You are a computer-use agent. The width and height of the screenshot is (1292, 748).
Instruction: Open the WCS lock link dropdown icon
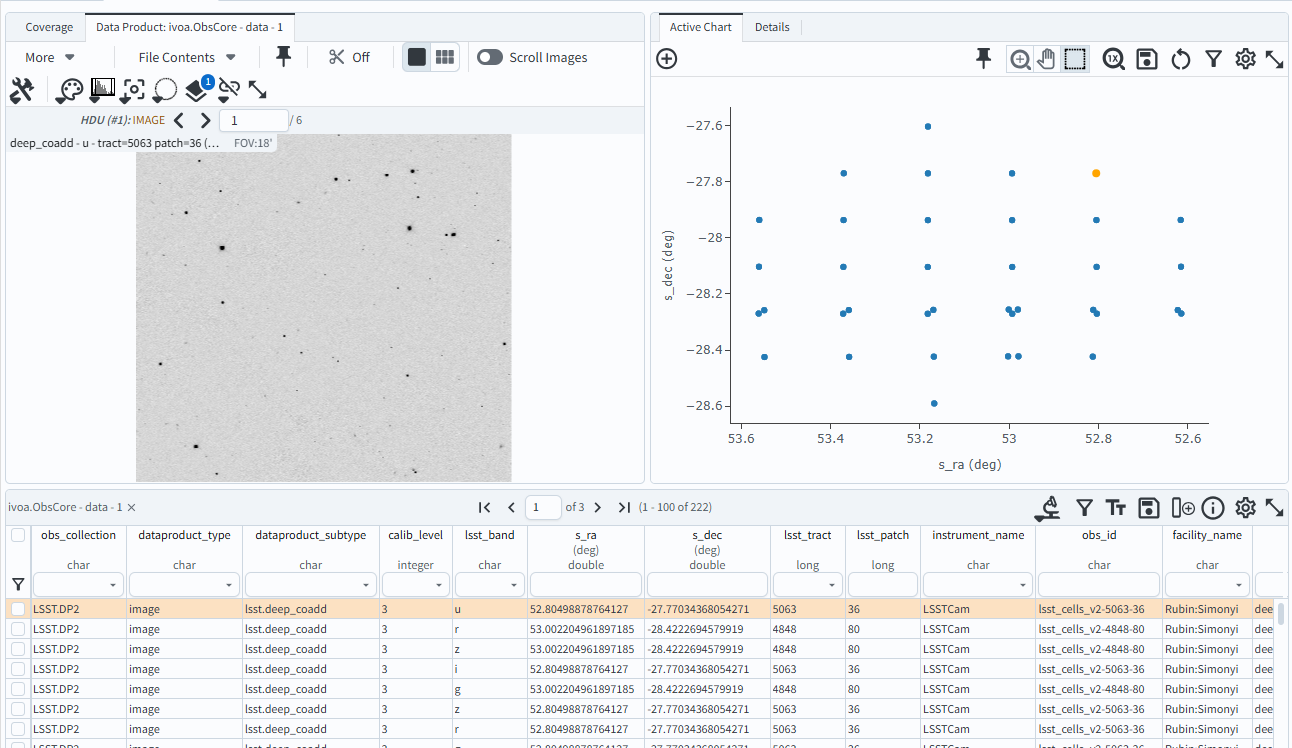click(229, 90)
